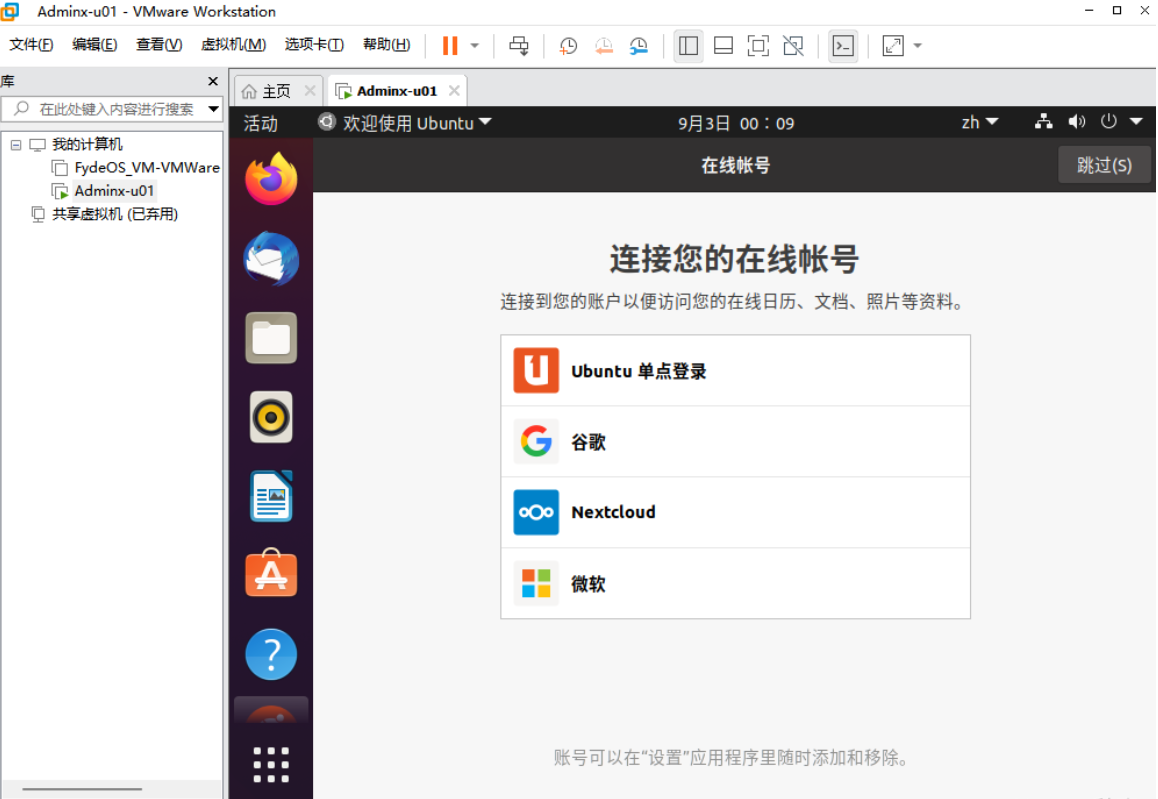Open Rhythmbox from the dock
The width and height of the screenshot is (1158, 799).
tap(271, 418)
